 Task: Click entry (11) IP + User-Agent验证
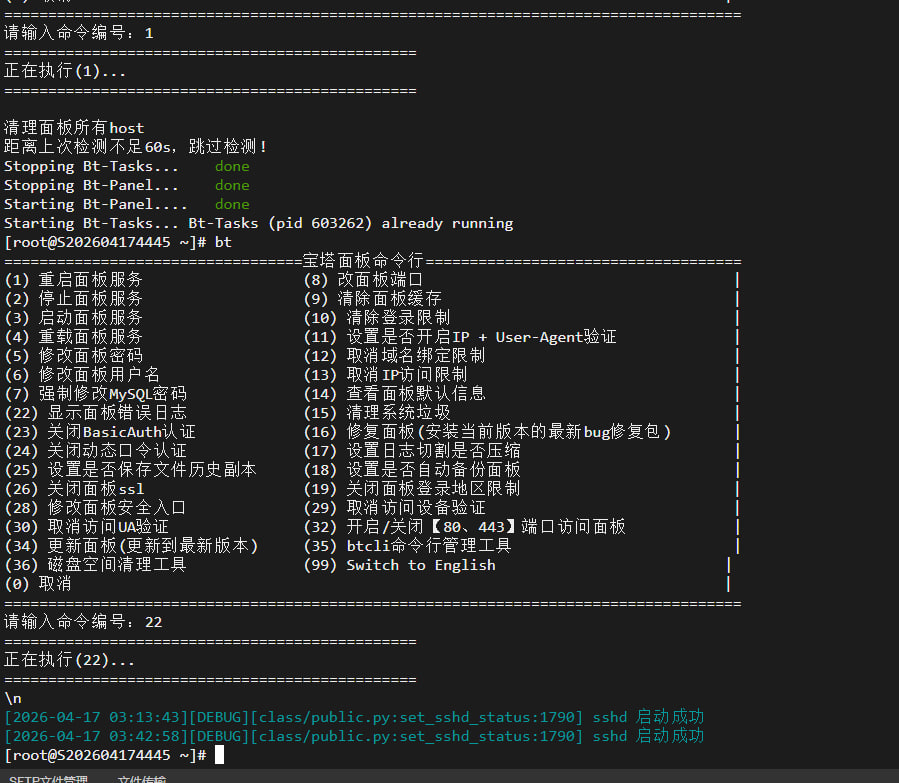pos(460,336)
